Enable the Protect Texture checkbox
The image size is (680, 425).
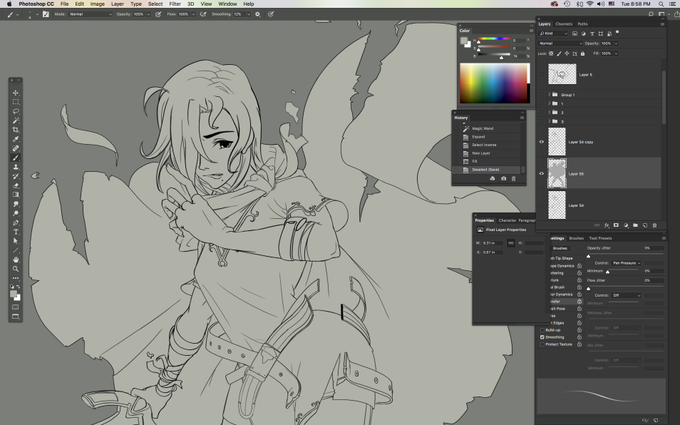pos(542,344)
